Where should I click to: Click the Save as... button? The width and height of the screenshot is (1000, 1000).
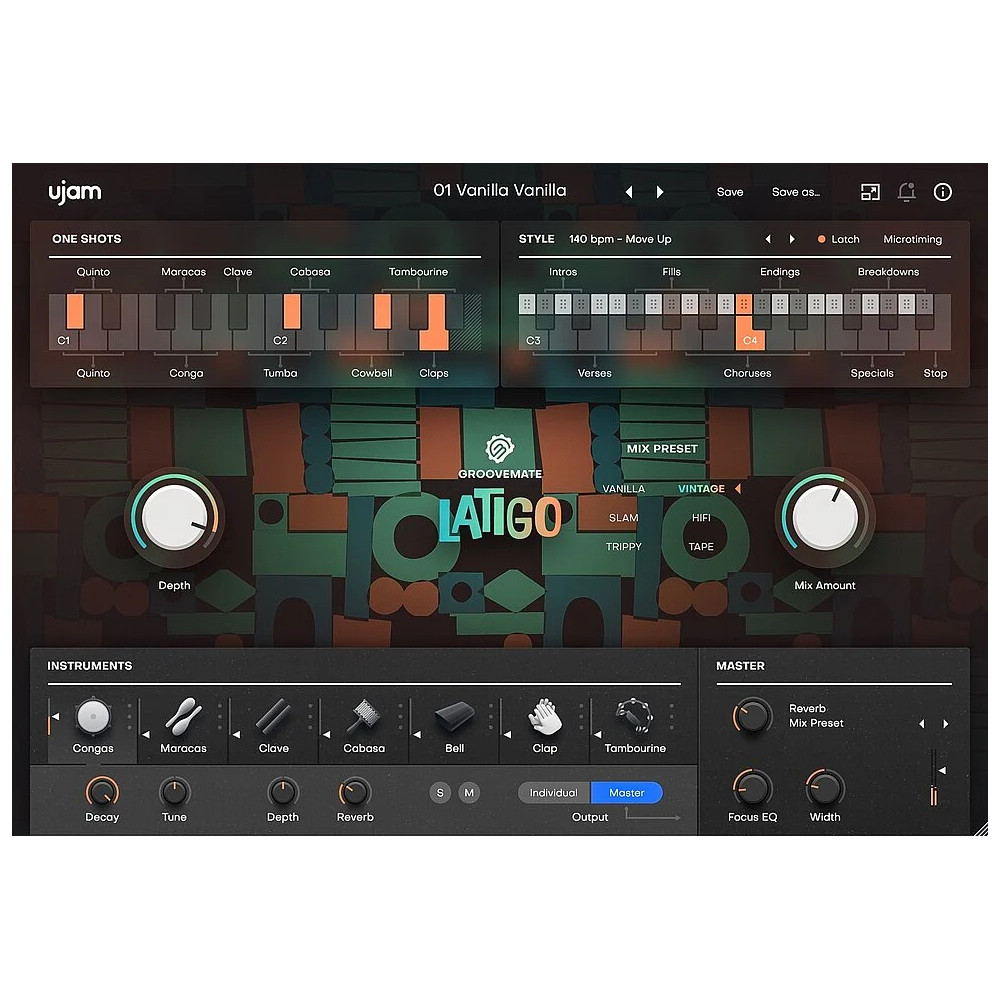click(795, 192)
